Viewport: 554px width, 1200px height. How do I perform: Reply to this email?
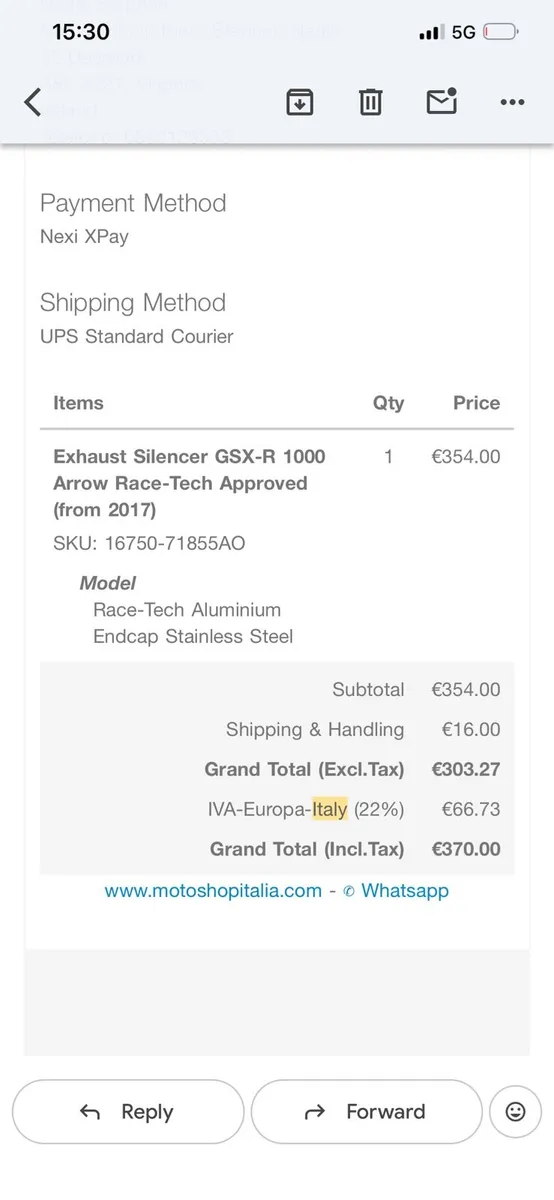128,1111
